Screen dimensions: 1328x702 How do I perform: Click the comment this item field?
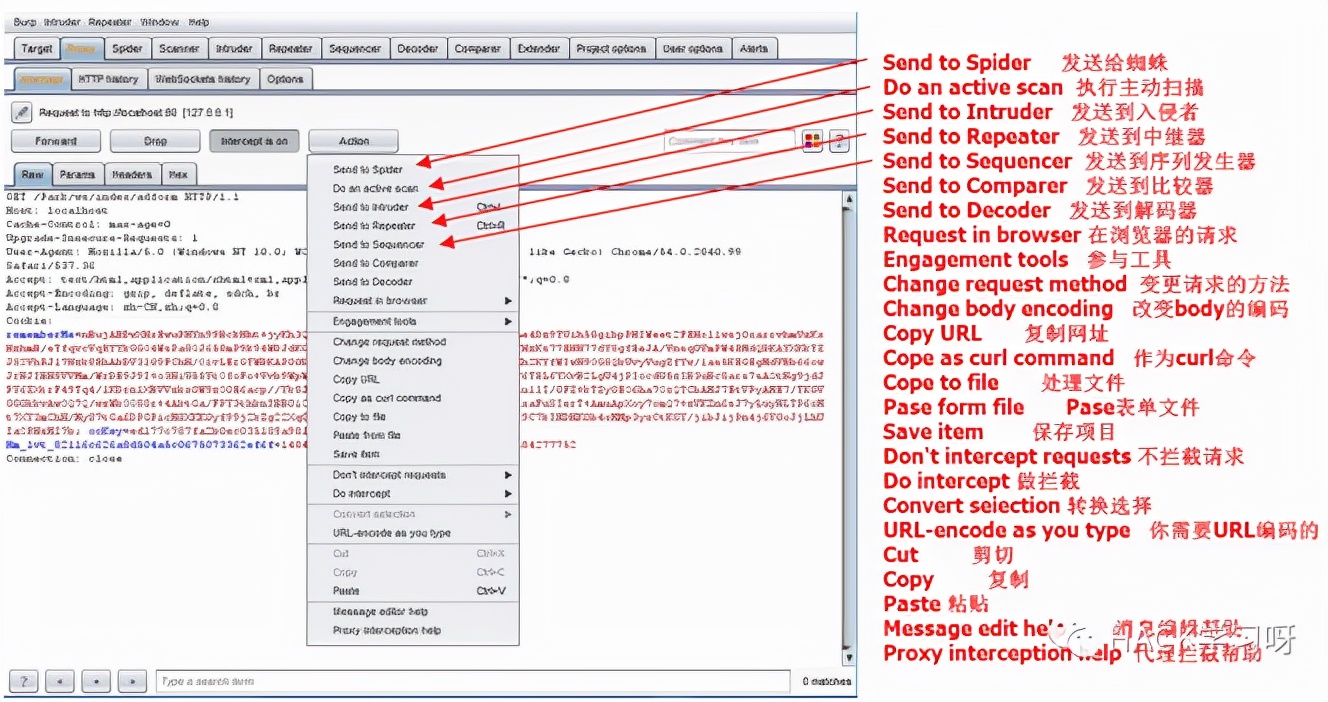(730, 141)
